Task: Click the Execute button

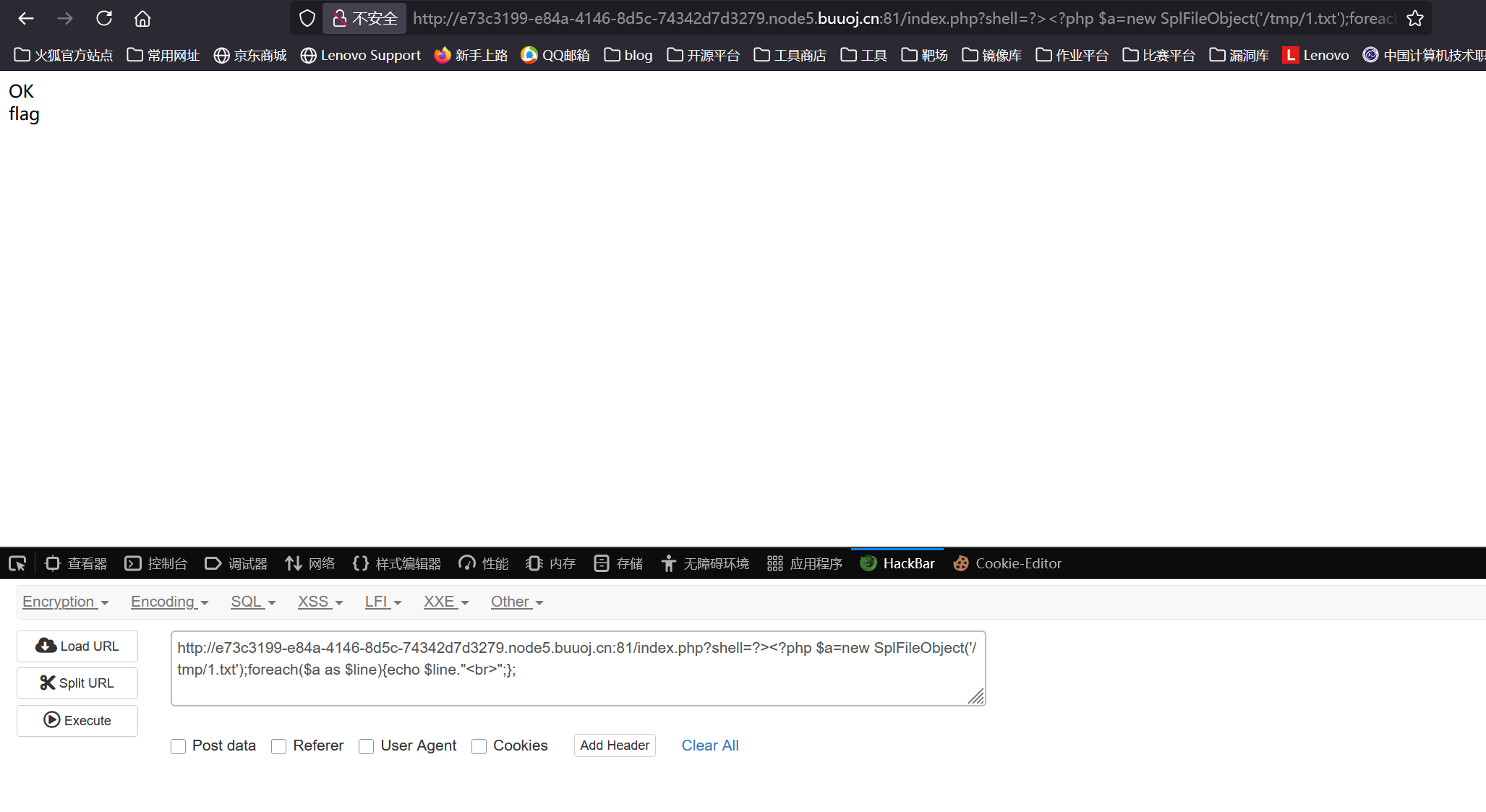Action: click(x=77, y=720)
